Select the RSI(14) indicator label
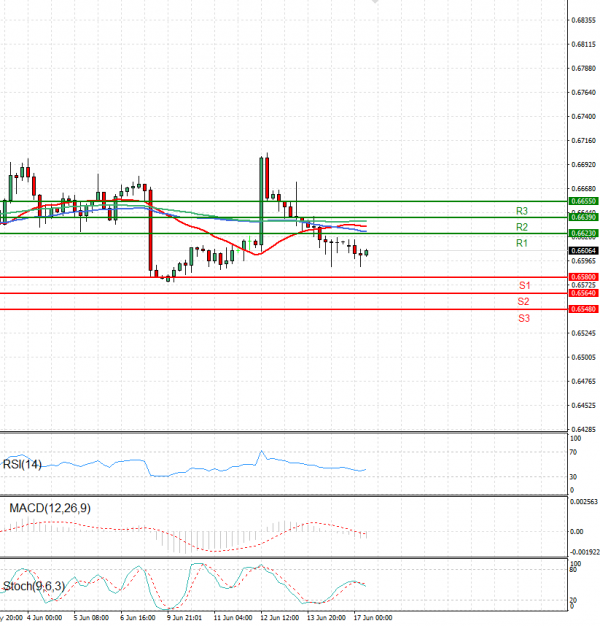 22,464
